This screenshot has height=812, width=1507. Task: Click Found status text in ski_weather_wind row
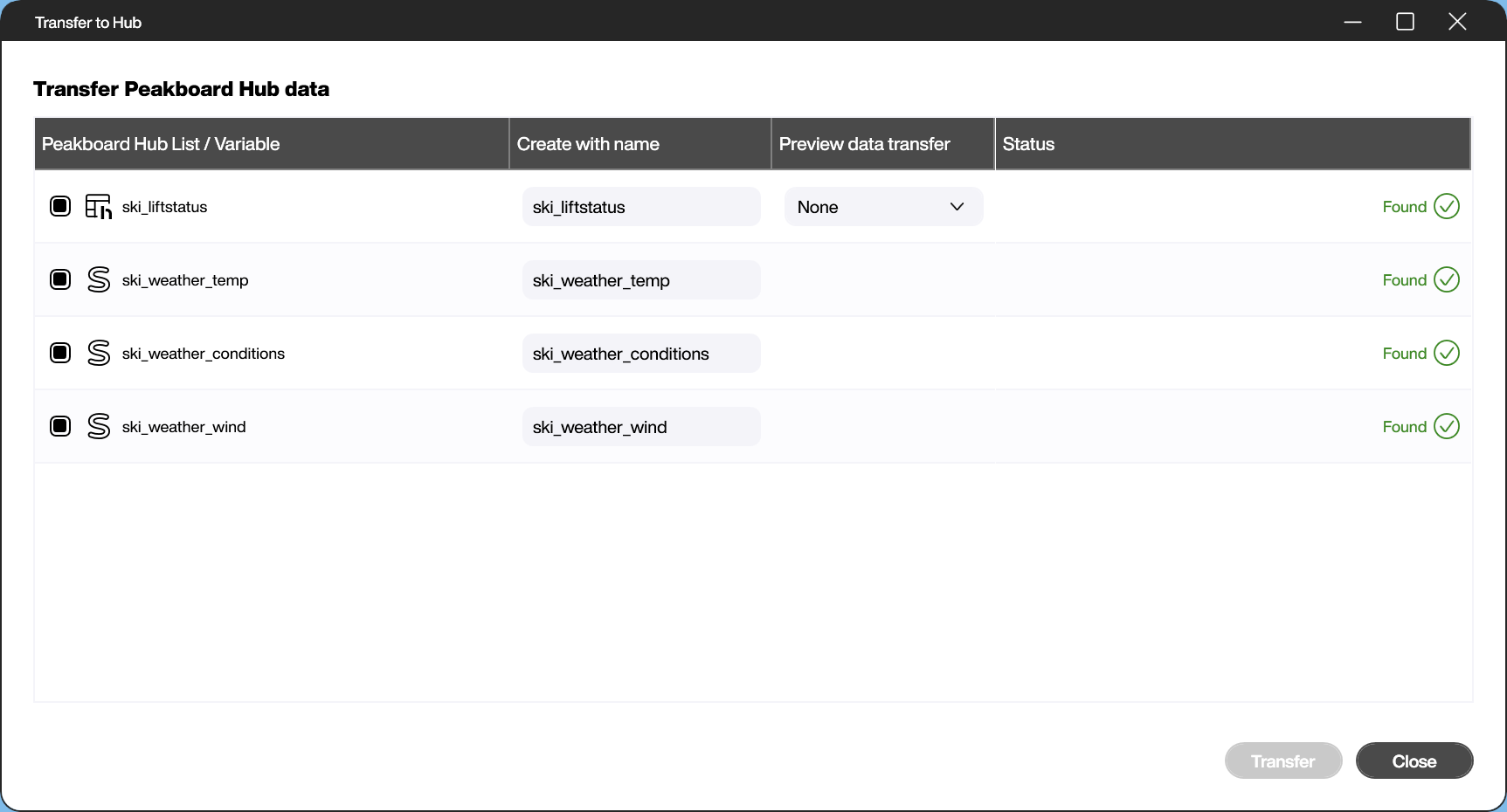(1404, 427)
